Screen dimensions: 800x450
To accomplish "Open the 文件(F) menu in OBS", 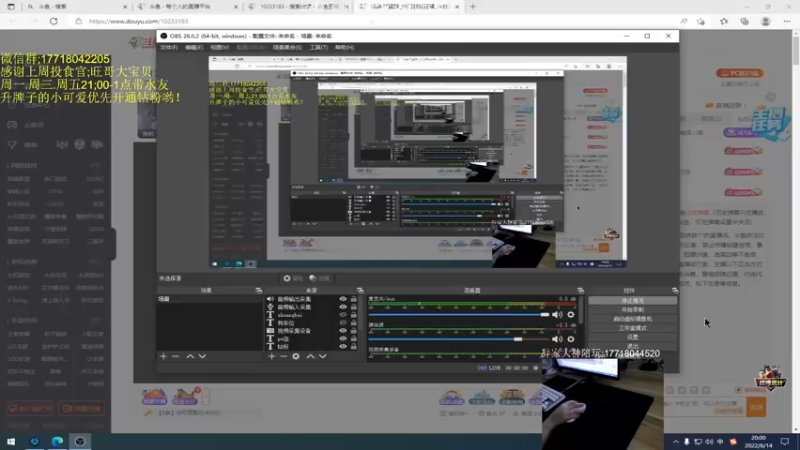I will point(169,47).
